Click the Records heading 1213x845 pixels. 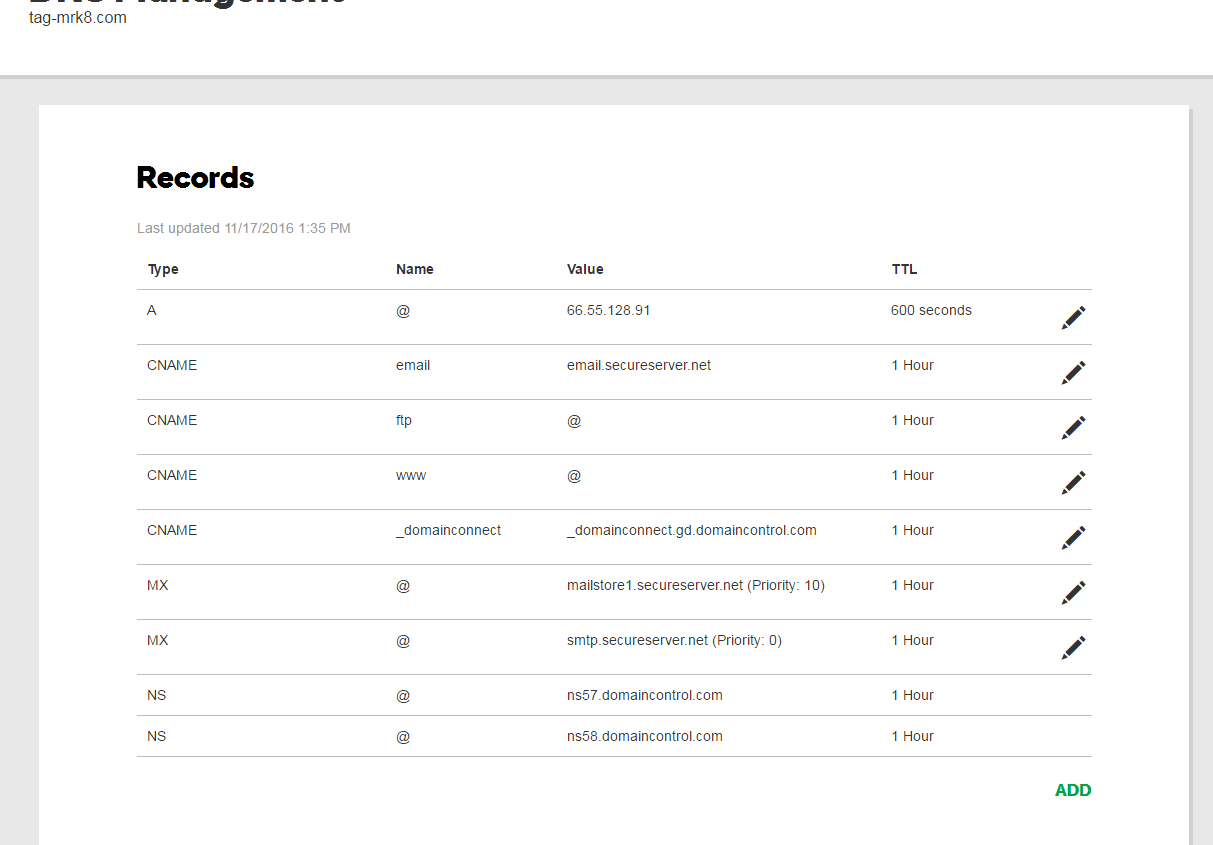click(x=195, y=178)
